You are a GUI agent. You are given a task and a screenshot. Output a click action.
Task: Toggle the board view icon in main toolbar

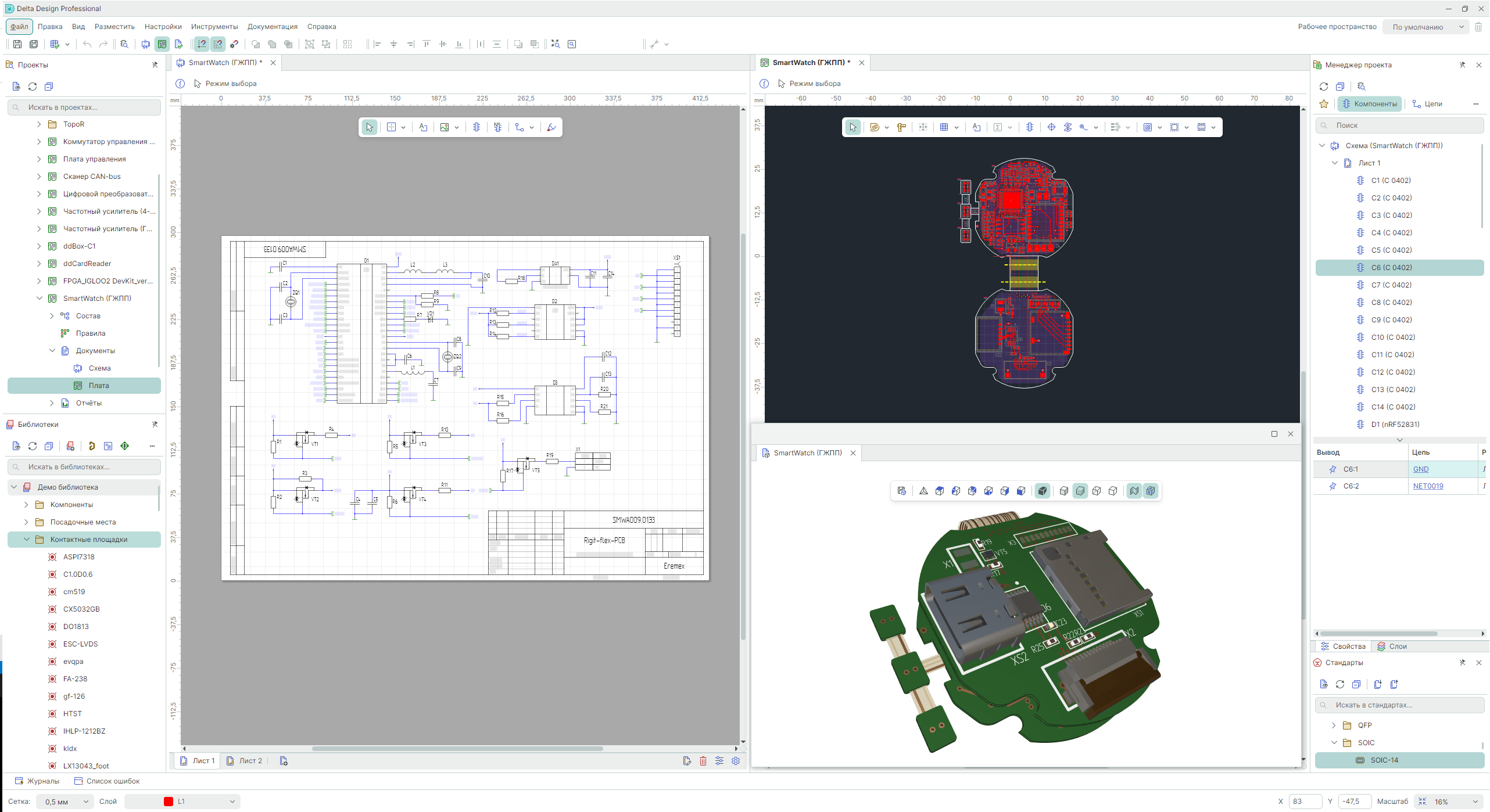tap(162, 44)
